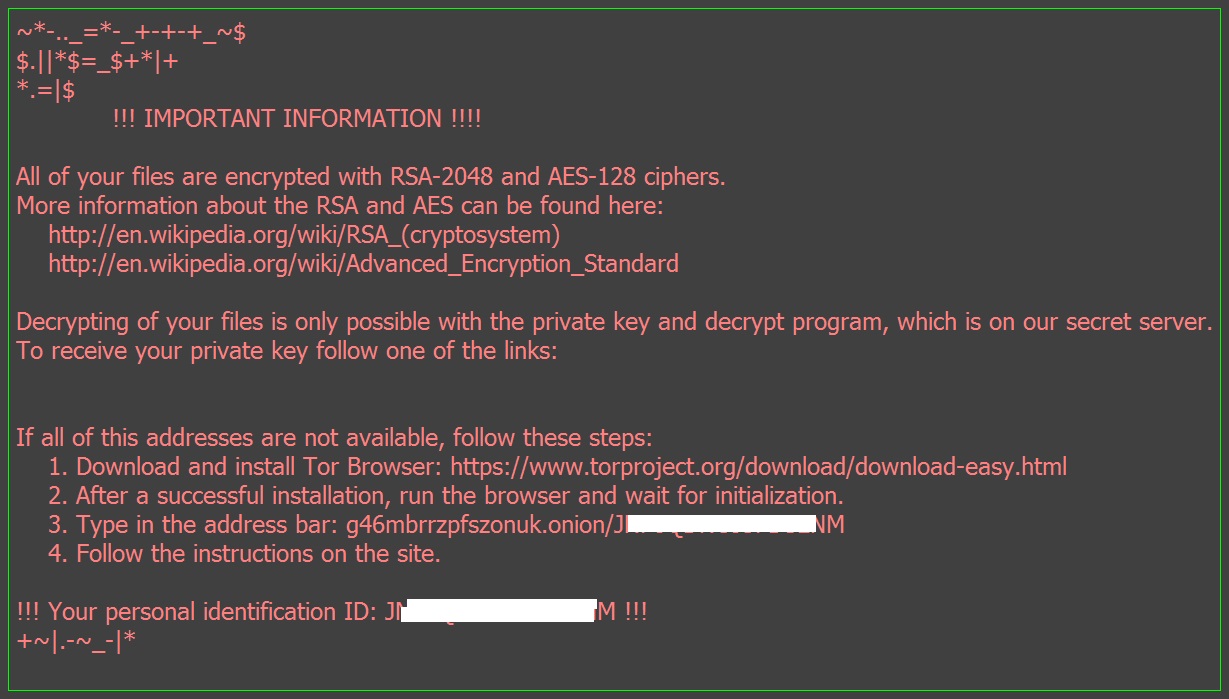Click the RSA cryptosystem Wikipedia link
The image size is (1229, 699).
pos(303,235)
